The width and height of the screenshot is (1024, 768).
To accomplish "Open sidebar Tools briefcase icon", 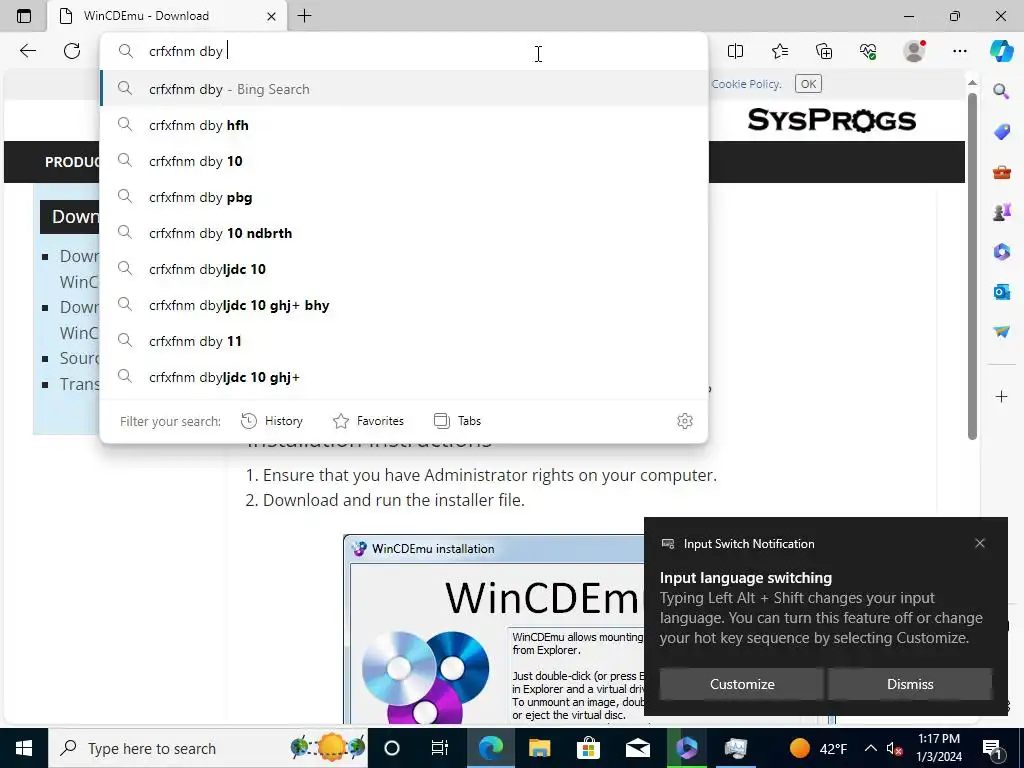I will pyautogui.click(x=1001, y=172).
